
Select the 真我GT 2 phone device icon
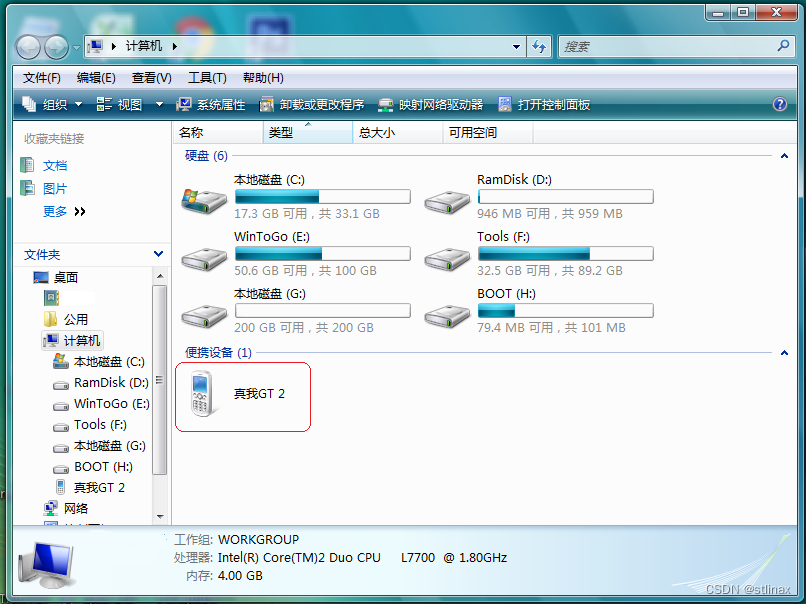202,393
